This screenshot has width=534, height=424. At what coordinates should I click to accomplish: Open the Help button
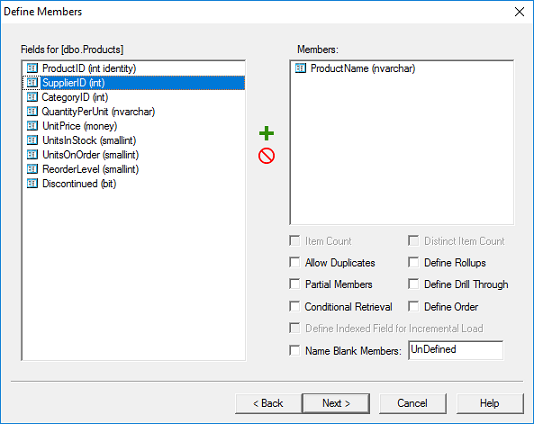pyautogui.click(x=489, y=404)
